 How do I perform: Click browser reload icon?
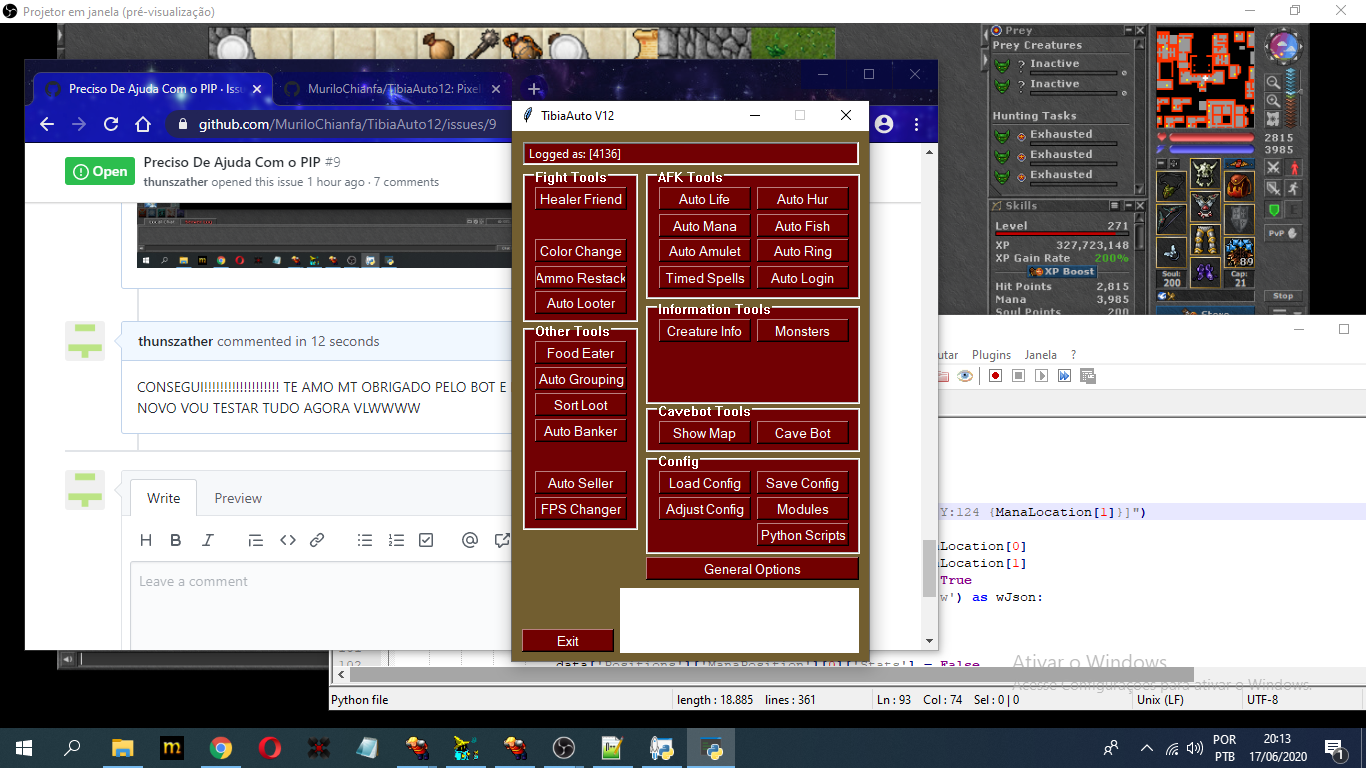(111, 124)
